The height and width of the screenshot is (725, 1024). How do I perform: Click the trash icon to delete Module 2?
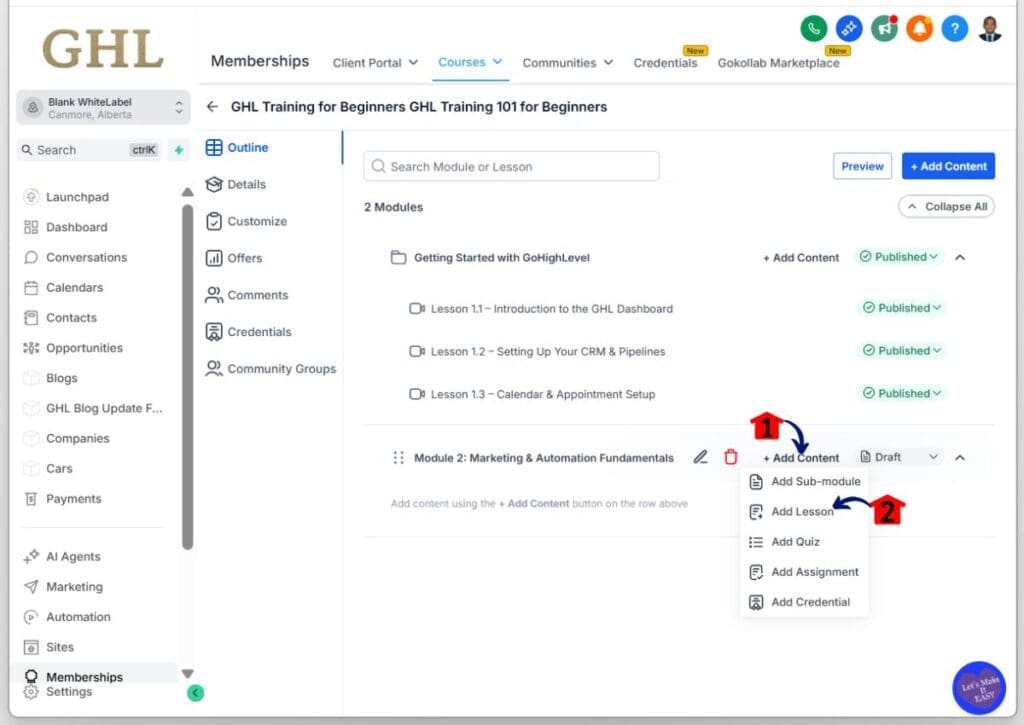[x=731, y=457]
